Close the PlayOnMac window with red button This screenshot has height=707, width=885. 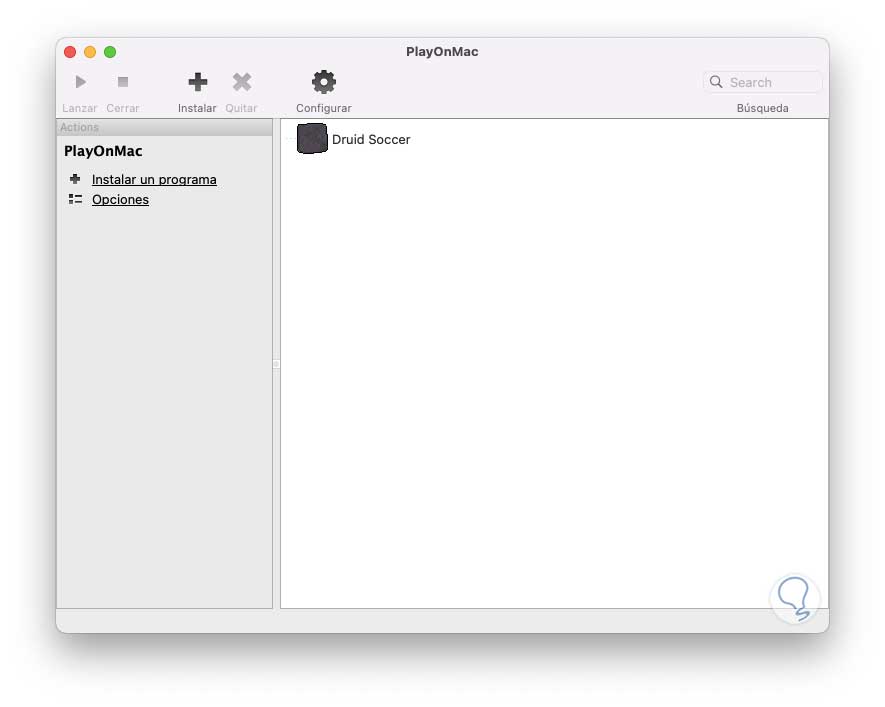pyautogui.click(x=70, y=52)
